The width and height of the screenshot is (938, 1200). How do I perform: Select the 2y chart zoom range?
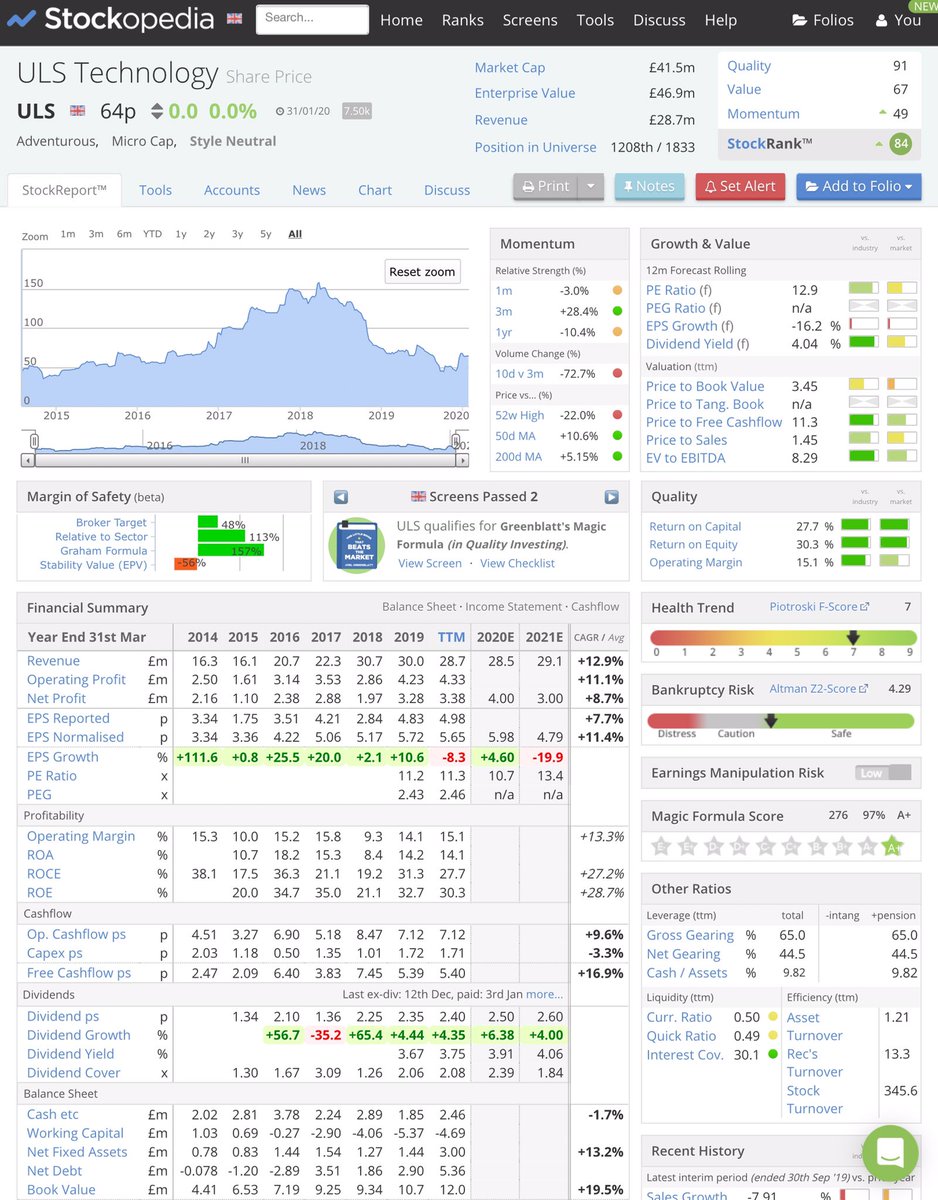209,234
